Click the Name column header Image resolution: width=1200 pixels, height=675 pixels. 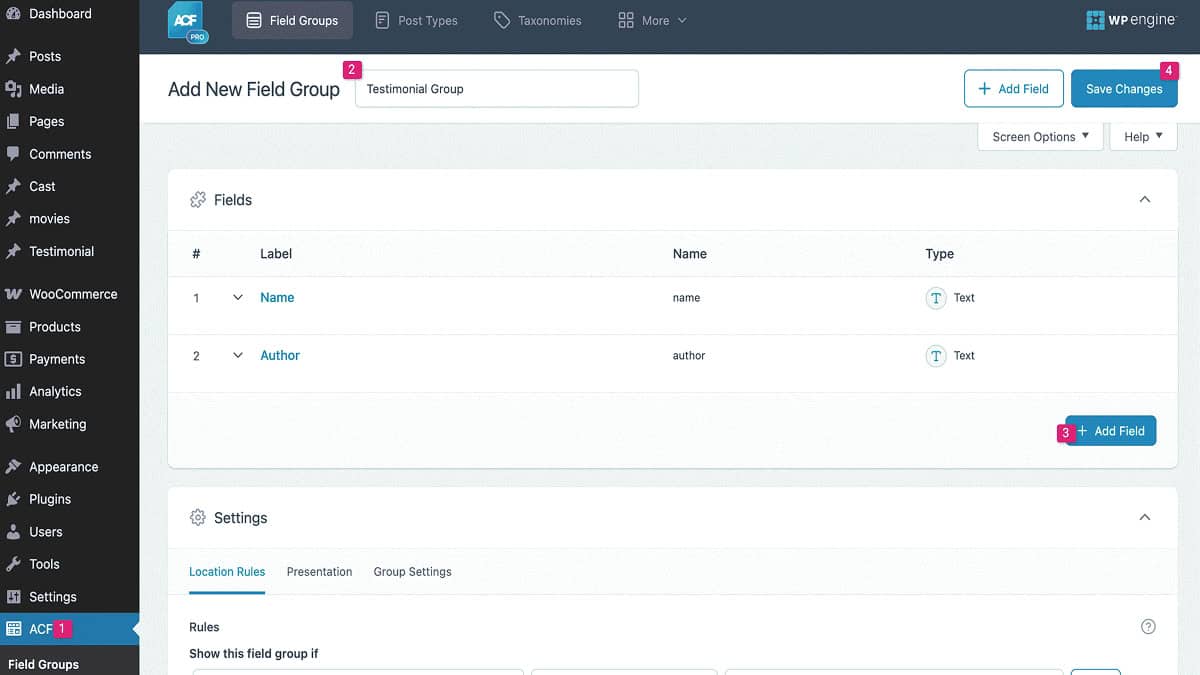click(690, 254)
